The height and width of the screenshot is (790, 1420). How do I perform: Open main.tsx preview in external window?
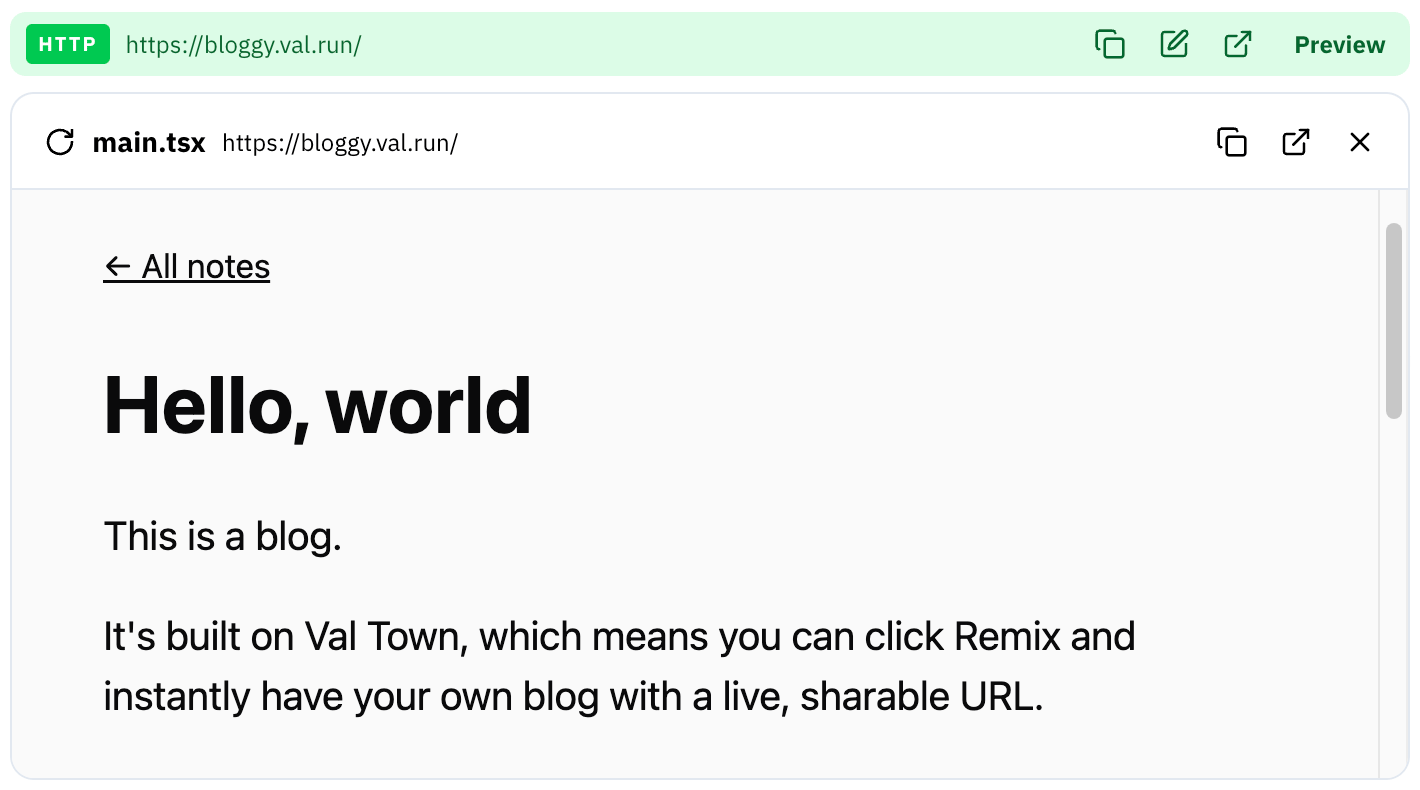coord(1296,142)
